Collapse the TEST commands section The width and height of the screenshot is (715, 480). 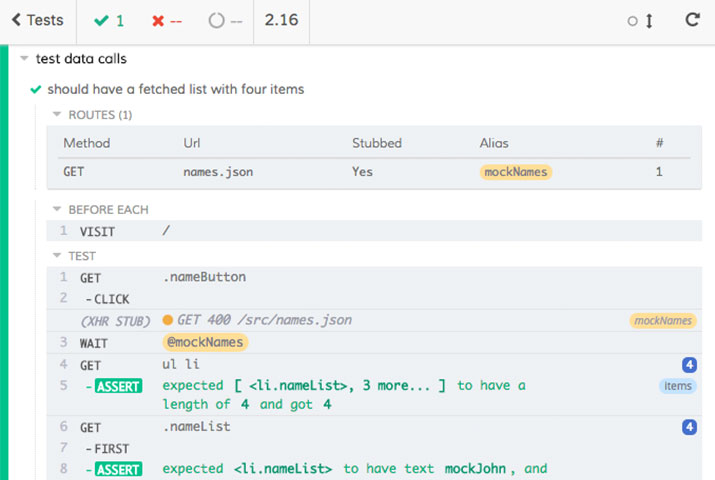click(57, 256)
